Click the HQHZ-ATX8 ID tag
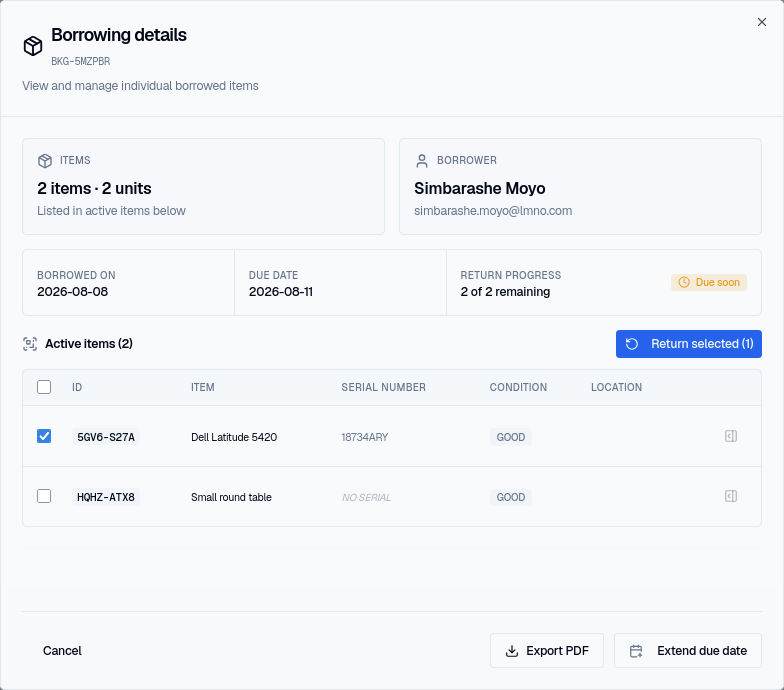The width and height of the screenshot is (784, 690). tap(106, 497)
